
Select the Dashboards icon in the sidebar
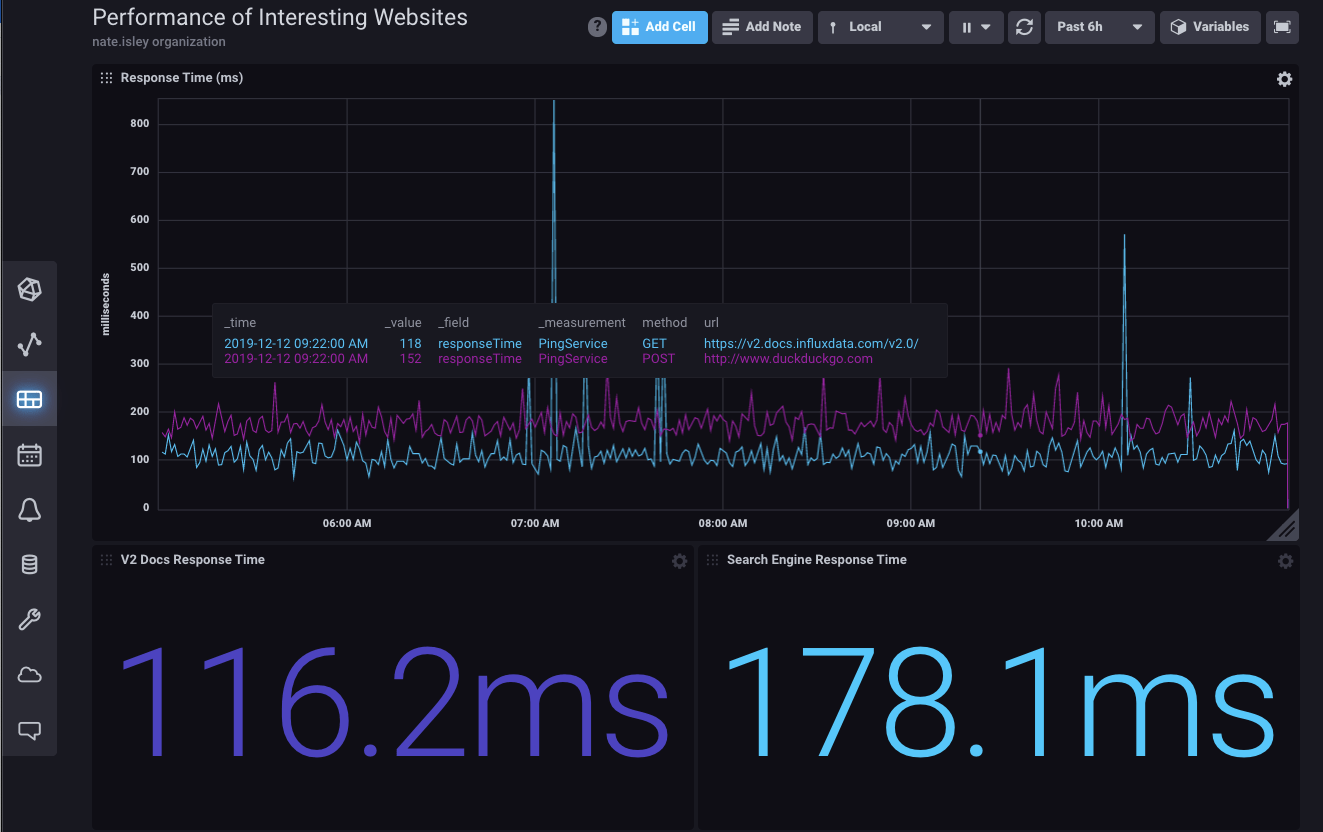(x=29, y=398)
